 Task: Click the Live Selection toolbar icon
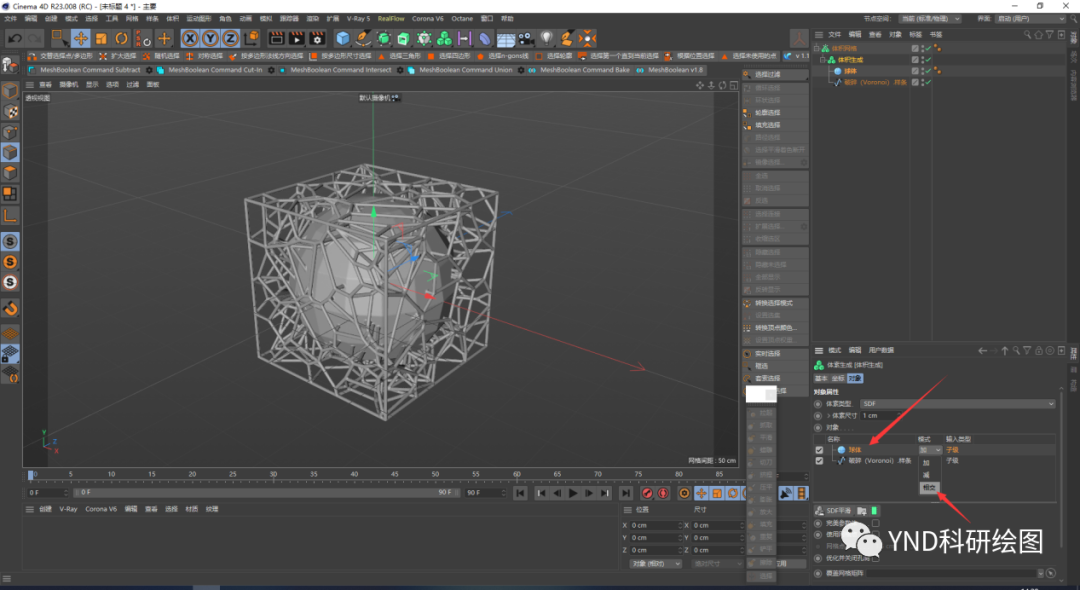(x=60, y=39)
